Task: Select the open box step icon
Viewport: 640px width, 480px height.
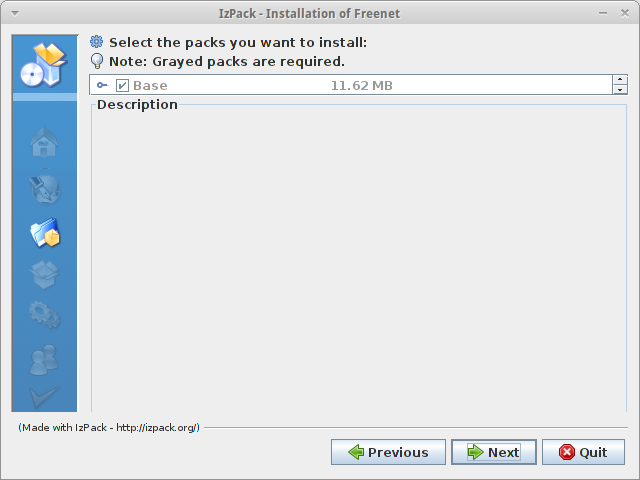Action: pos(44,275)
